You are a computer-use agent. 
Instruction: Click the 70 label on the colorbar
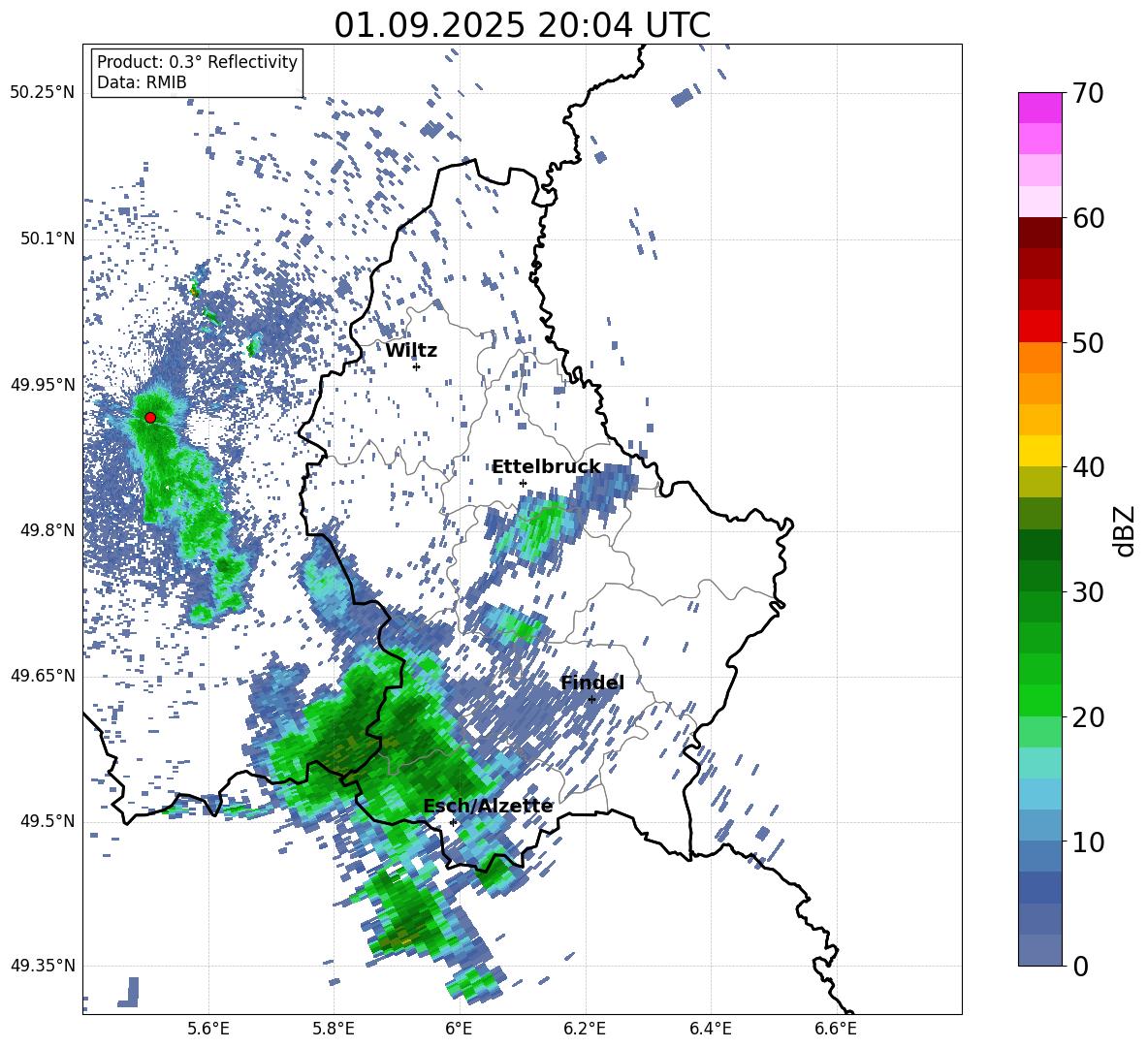point(1087,94)
